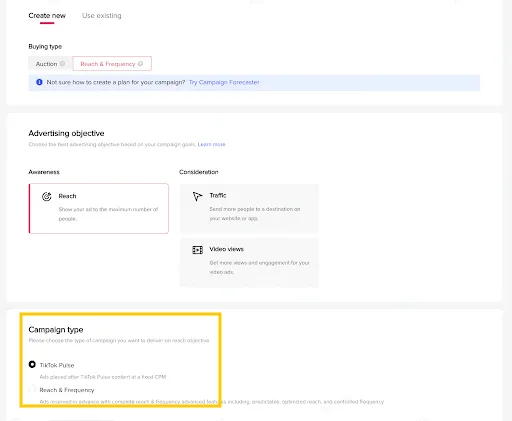Screen dimensions: 512x421
Task: Click the Awareness category label
Action: point(44,172)
